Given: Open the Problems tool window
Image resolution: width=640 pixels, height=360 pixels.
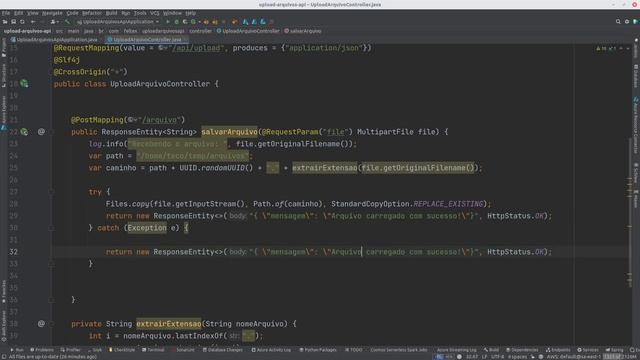Looking at the screenshot, I should pyautogui.click(x=42, y=350).
